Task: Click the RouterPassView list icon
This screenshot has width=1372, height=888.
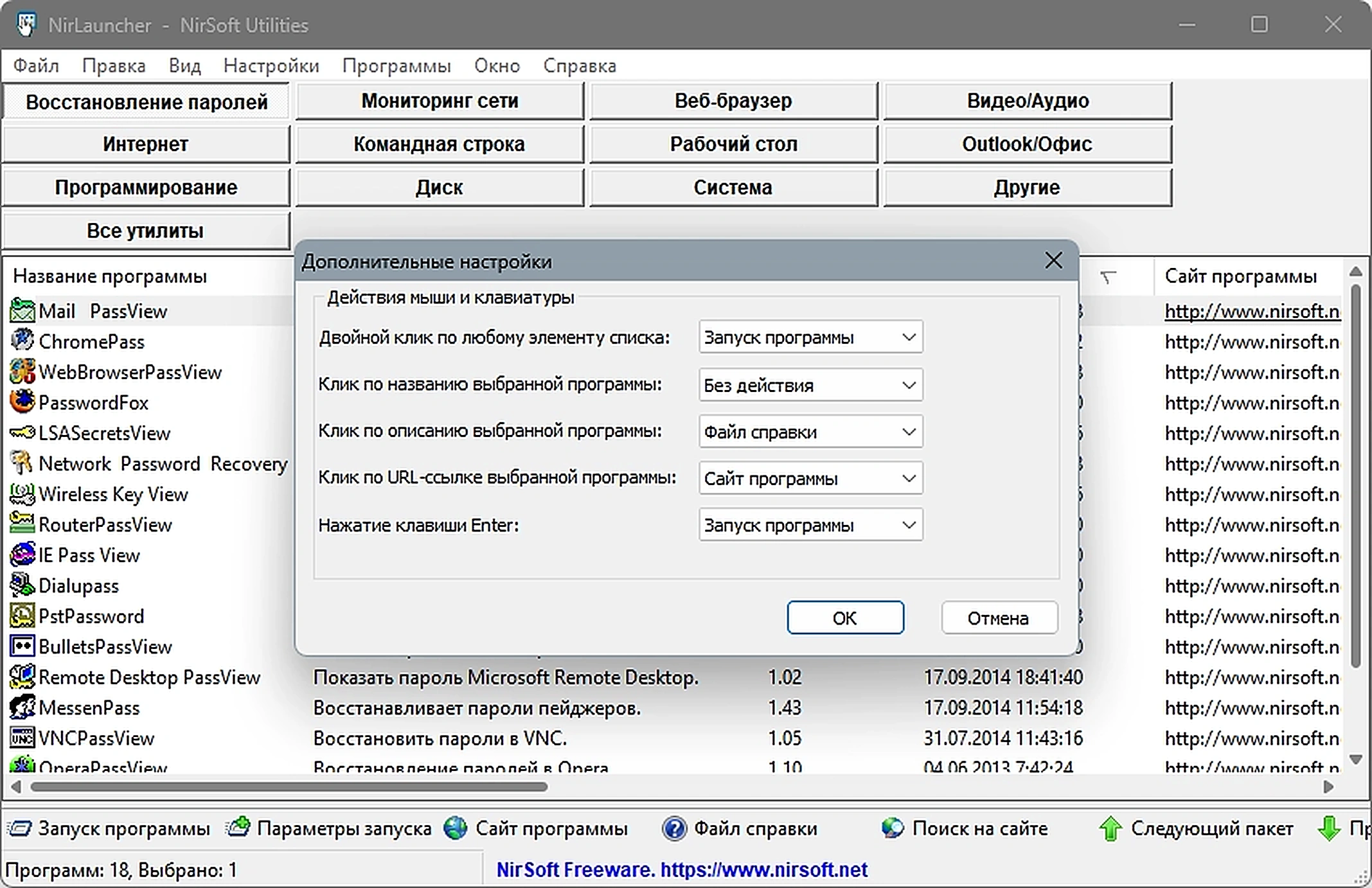Action: [22, 524]
